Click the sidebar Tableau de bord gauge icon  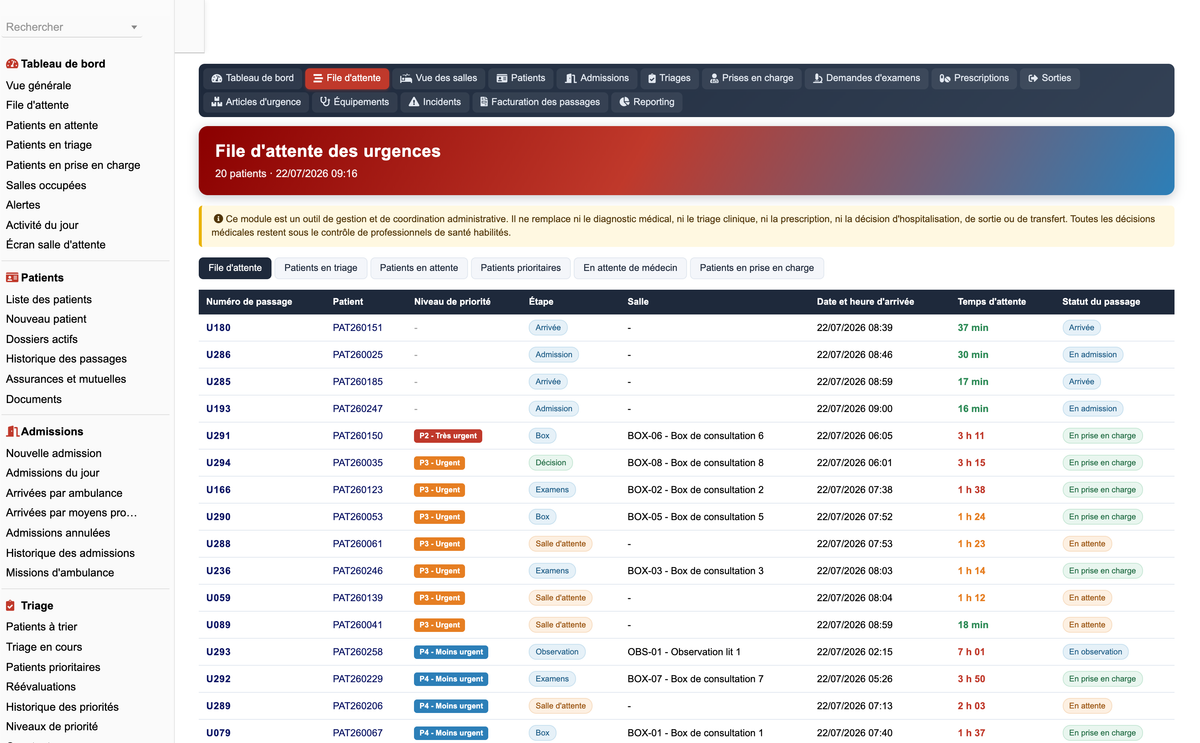click(x=12, y=64)
